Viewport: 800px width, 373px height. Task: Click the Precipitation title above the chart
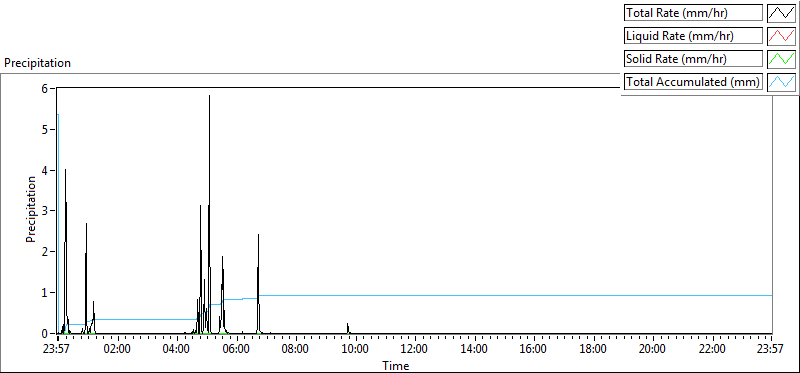[x=37, y=63]
